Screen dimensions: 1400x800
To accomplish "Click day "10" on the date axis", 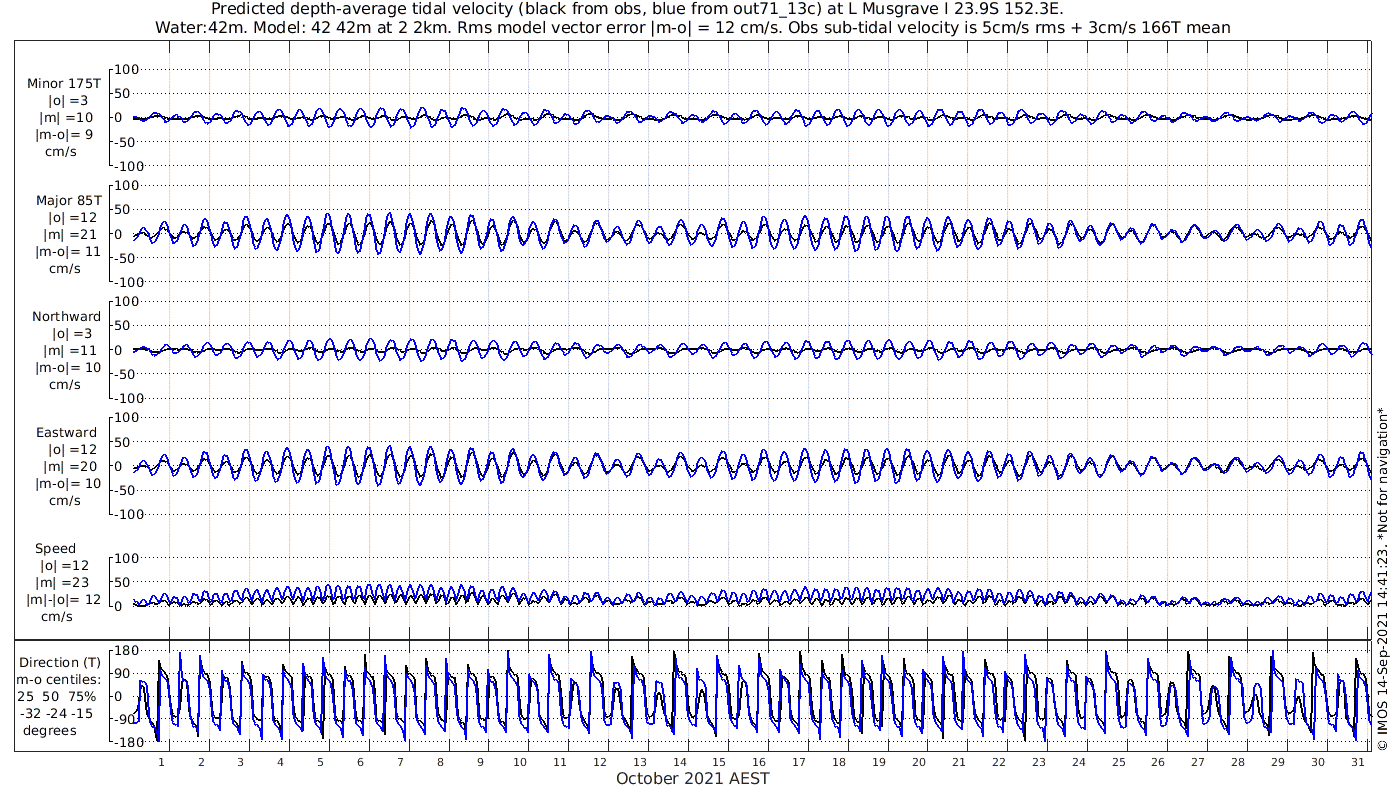I will click(520, 762).
